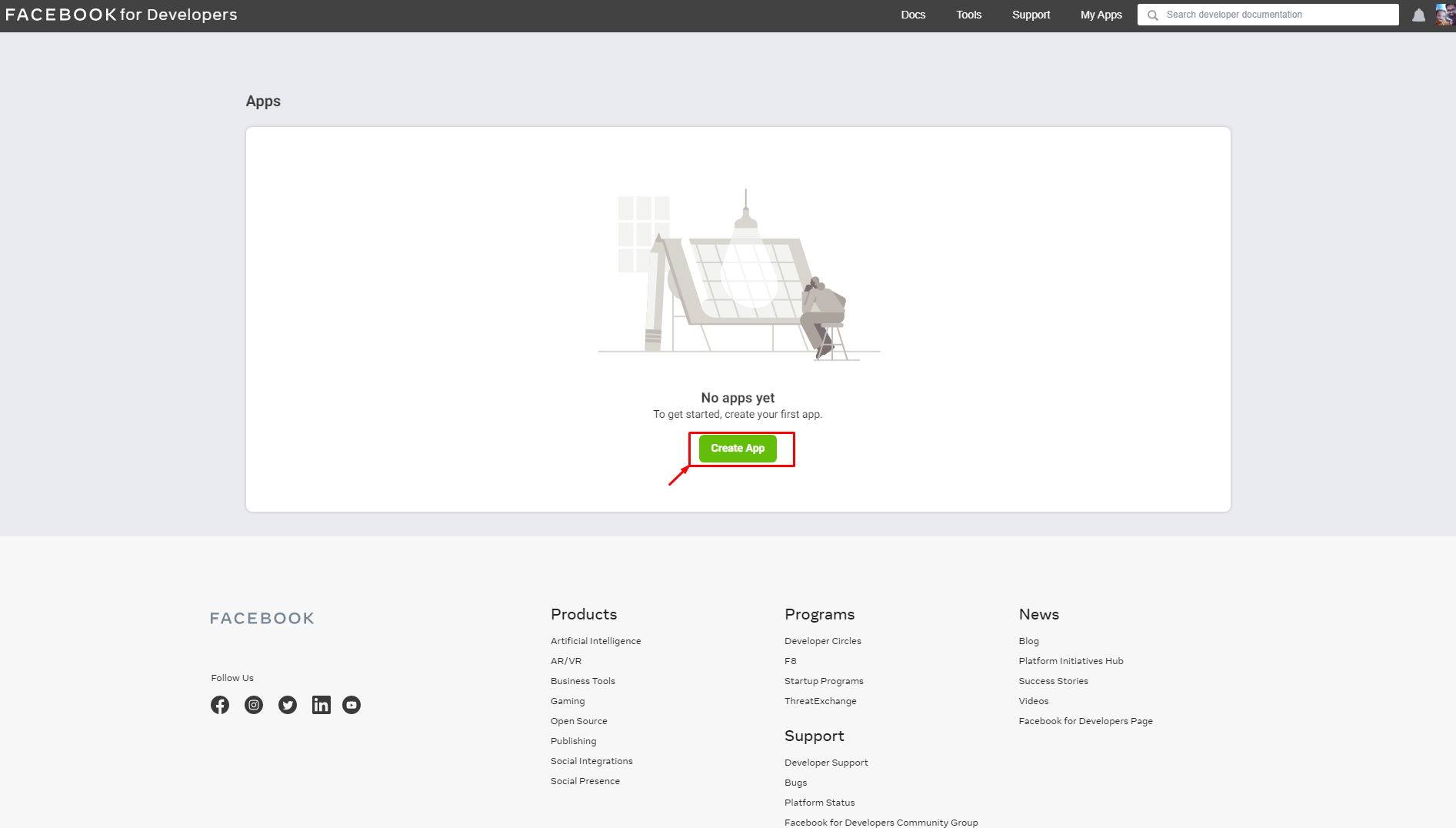Open the Platform Initiatives Hub link

(x=1071, y=661)
